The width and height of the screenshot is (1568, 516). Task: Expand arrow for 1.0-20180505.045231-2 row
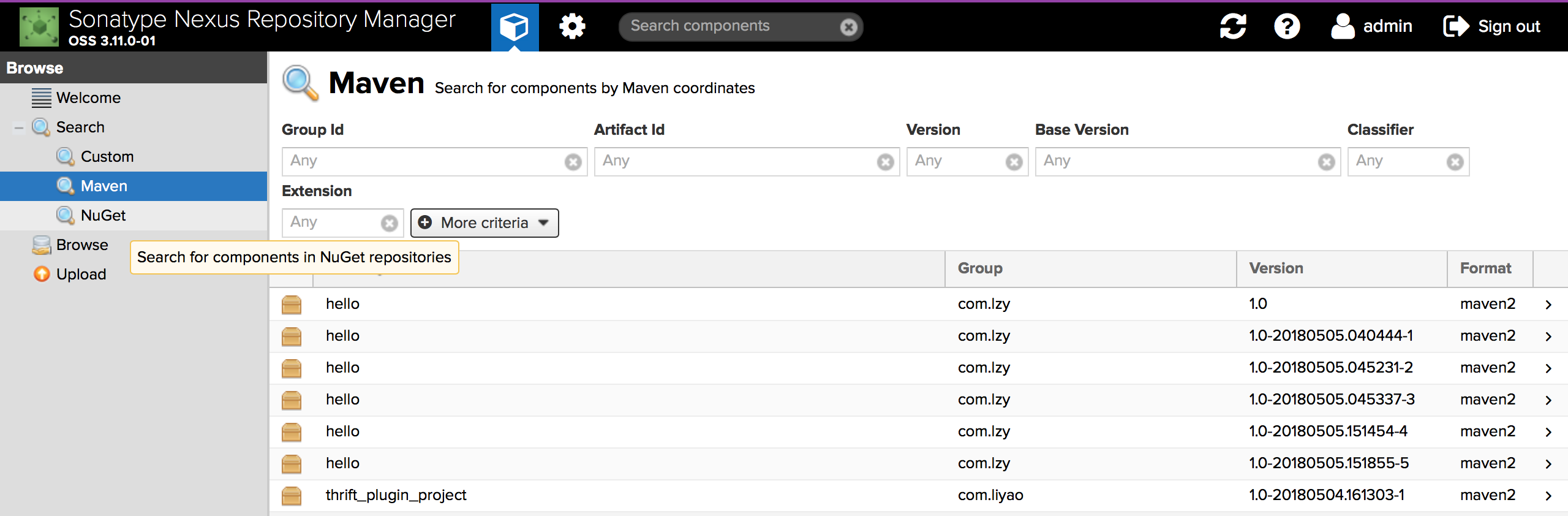tap(1548, 368)
